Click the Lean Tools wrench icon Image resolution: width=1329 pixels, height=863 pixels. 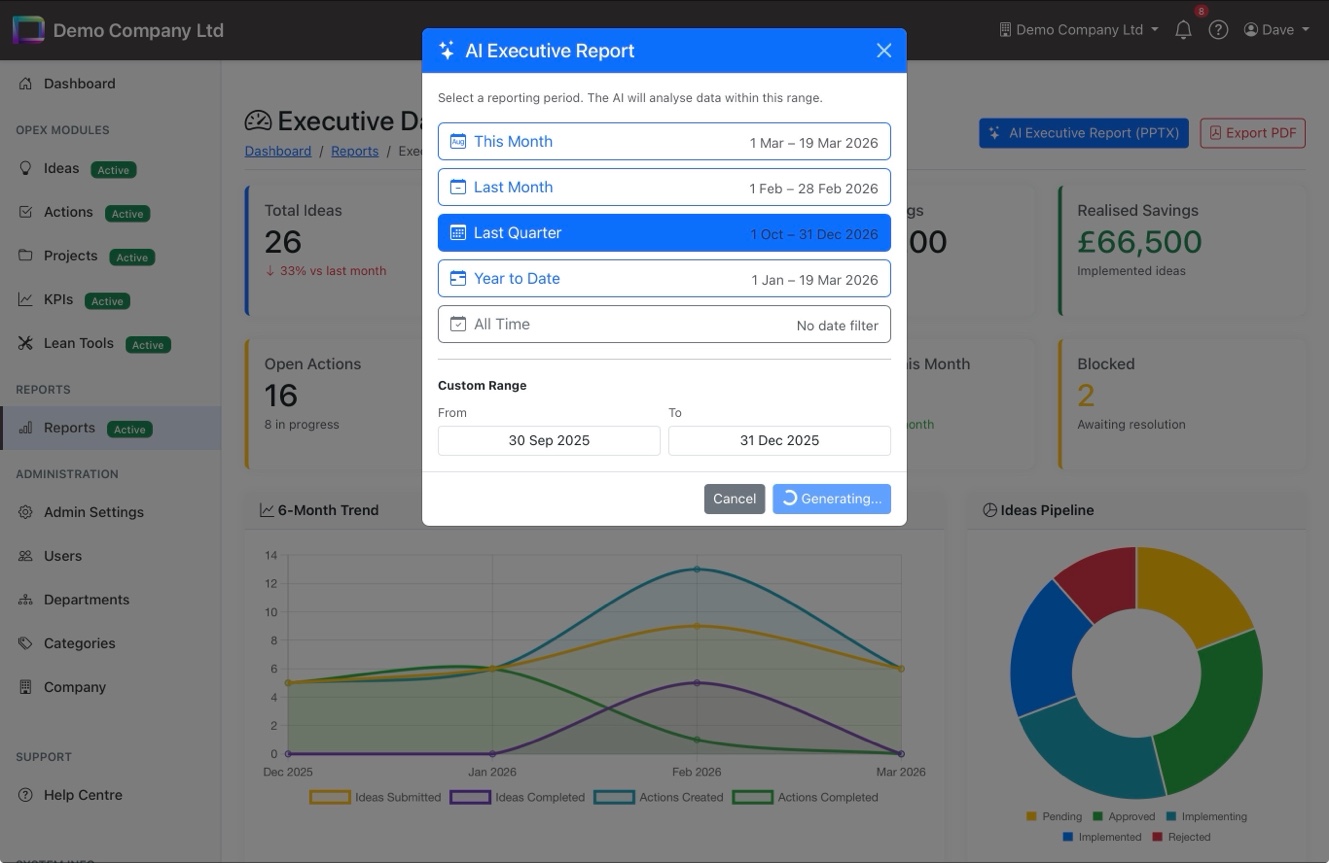(25, 343)
